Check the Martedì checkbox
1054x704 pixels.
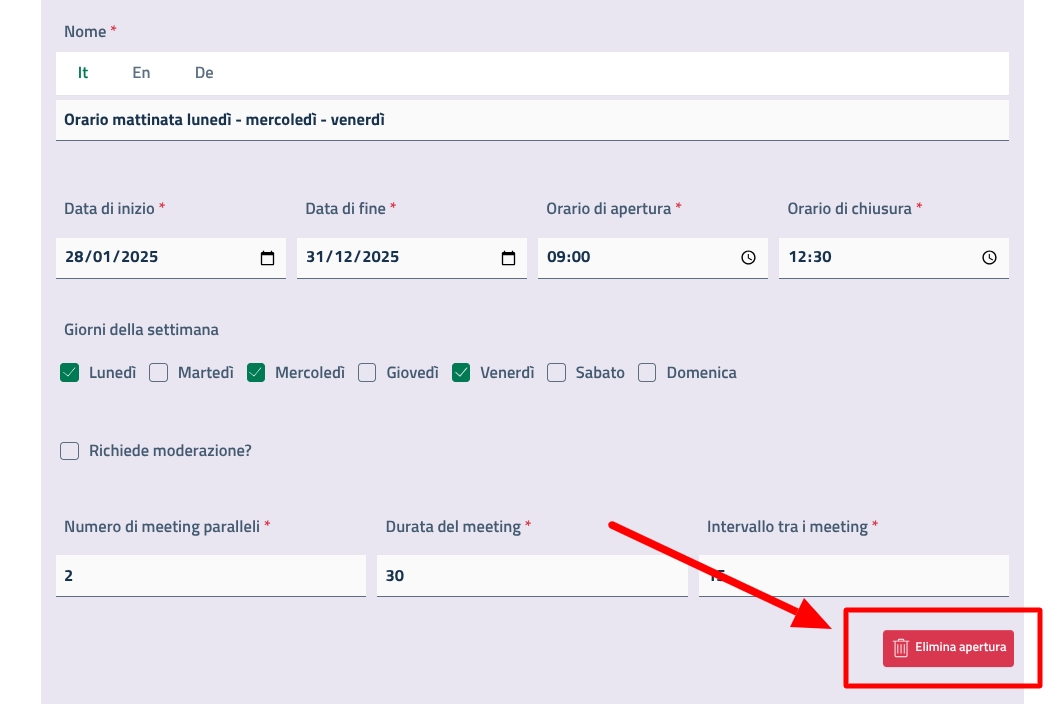[x=158, y=373]
